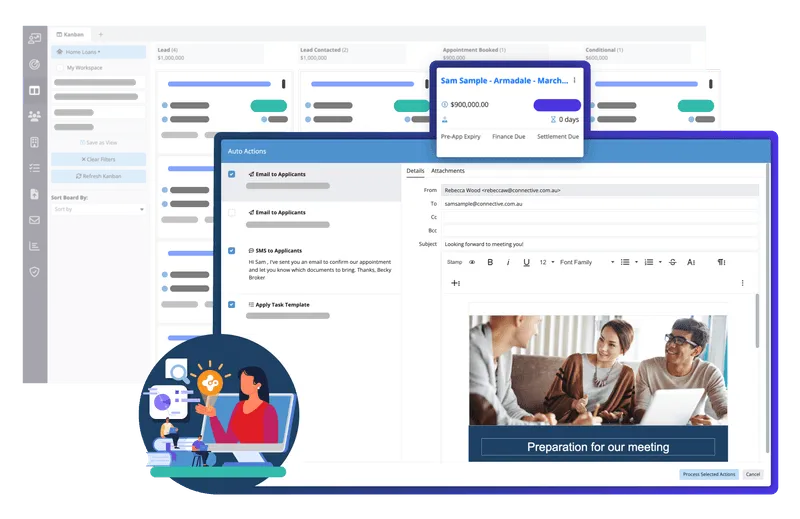The height and width of the screenshot is (519, 800).
Task: Open the editor's vertical dots more menu
Action: (x=742, y=283)
